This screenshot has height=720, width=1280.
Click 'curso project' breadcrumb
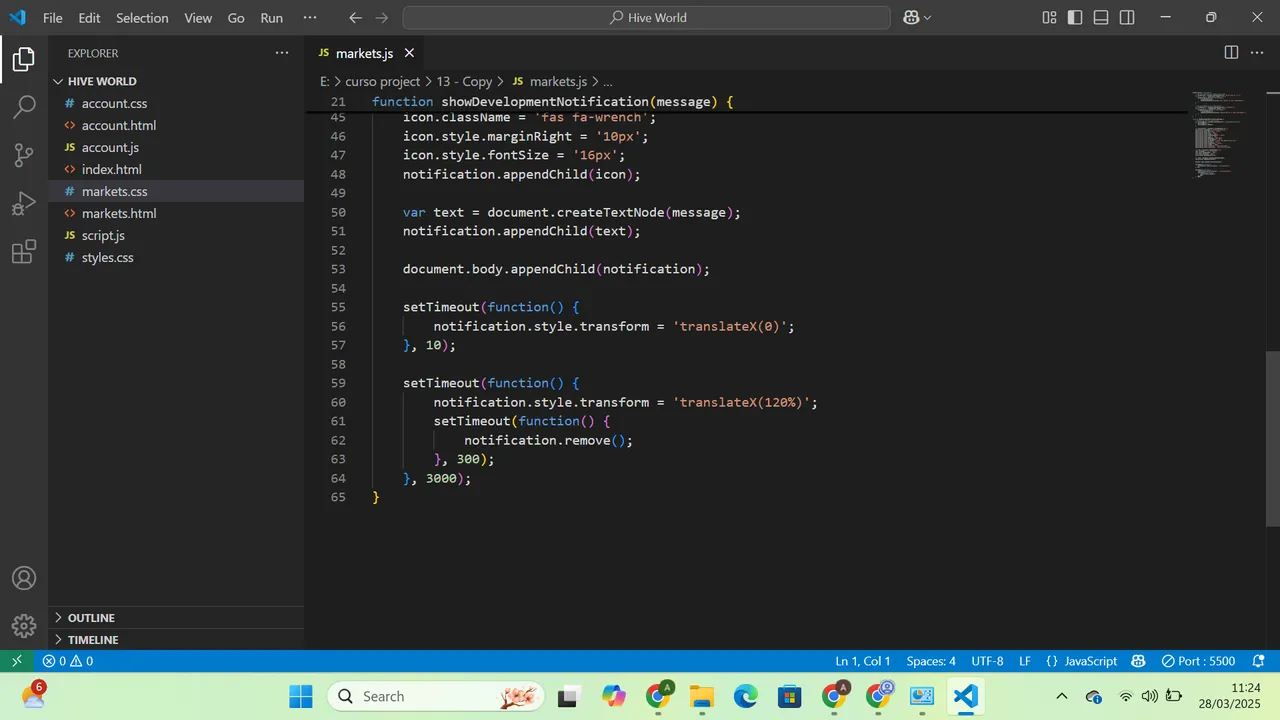[x=383, y=81]
